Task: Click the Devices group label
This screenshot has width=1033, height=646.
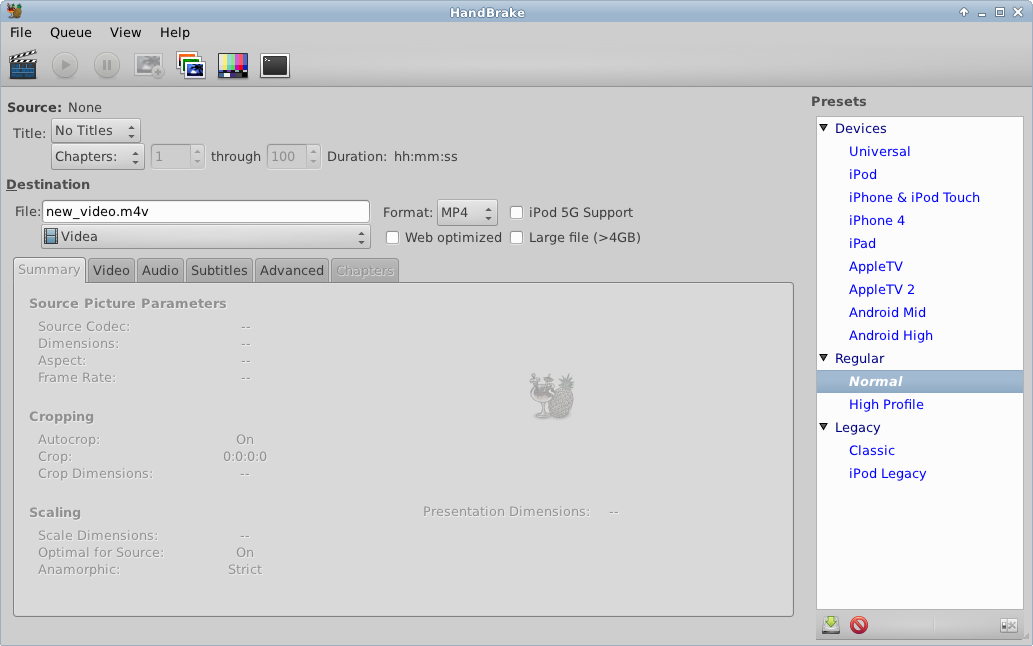Action: [860, 128]
